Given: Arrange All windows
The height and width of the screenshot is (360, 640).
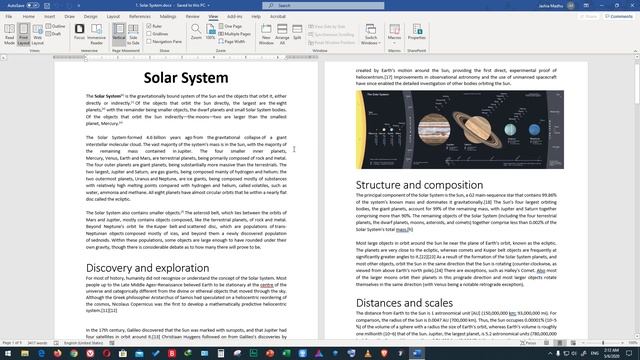Looking at the screenshot, I should (x=282, y=34).
